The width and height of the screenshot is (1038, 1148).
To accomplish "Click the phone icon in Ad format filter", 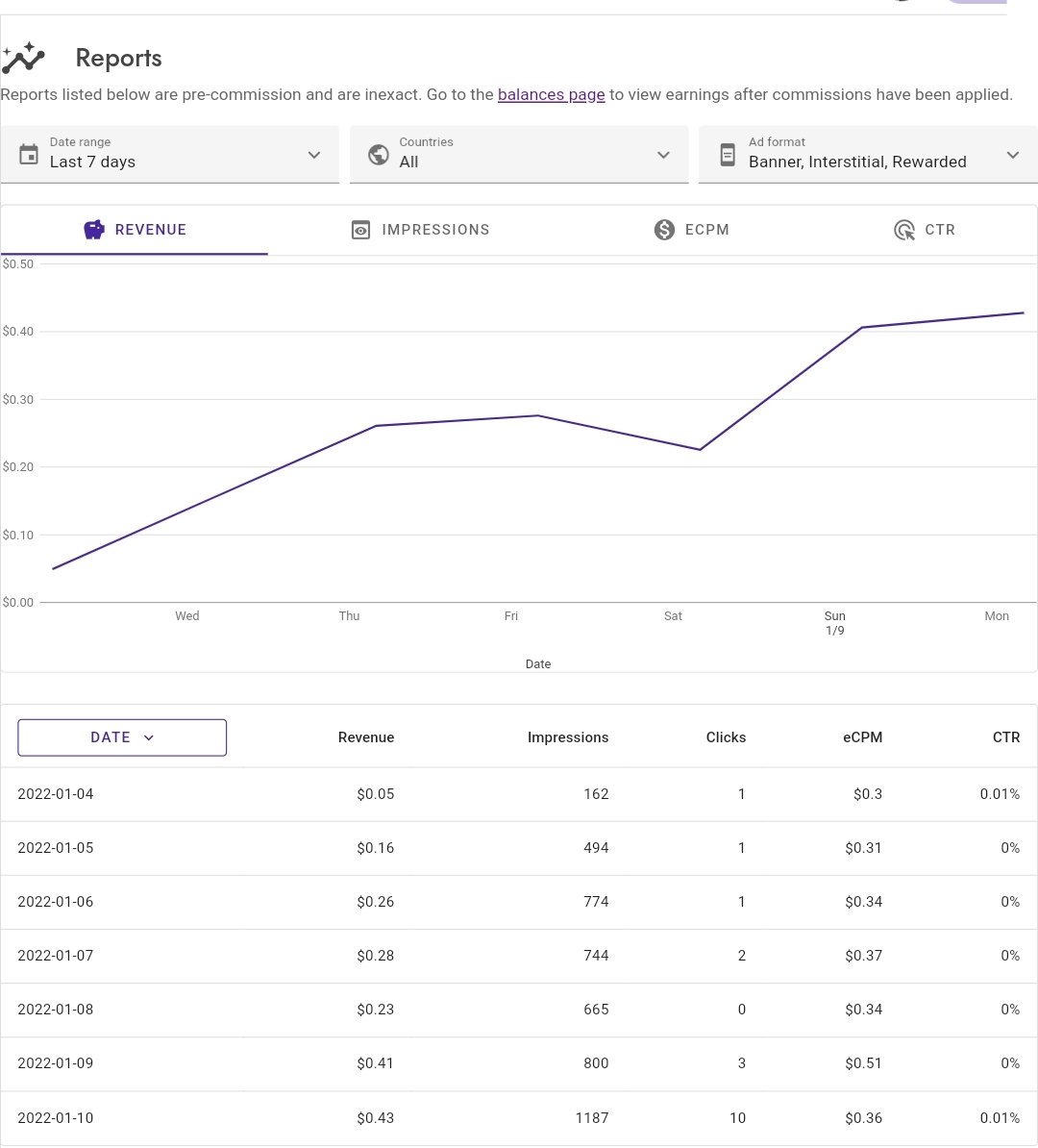I will pyautogui.click(x=728, y=154).
